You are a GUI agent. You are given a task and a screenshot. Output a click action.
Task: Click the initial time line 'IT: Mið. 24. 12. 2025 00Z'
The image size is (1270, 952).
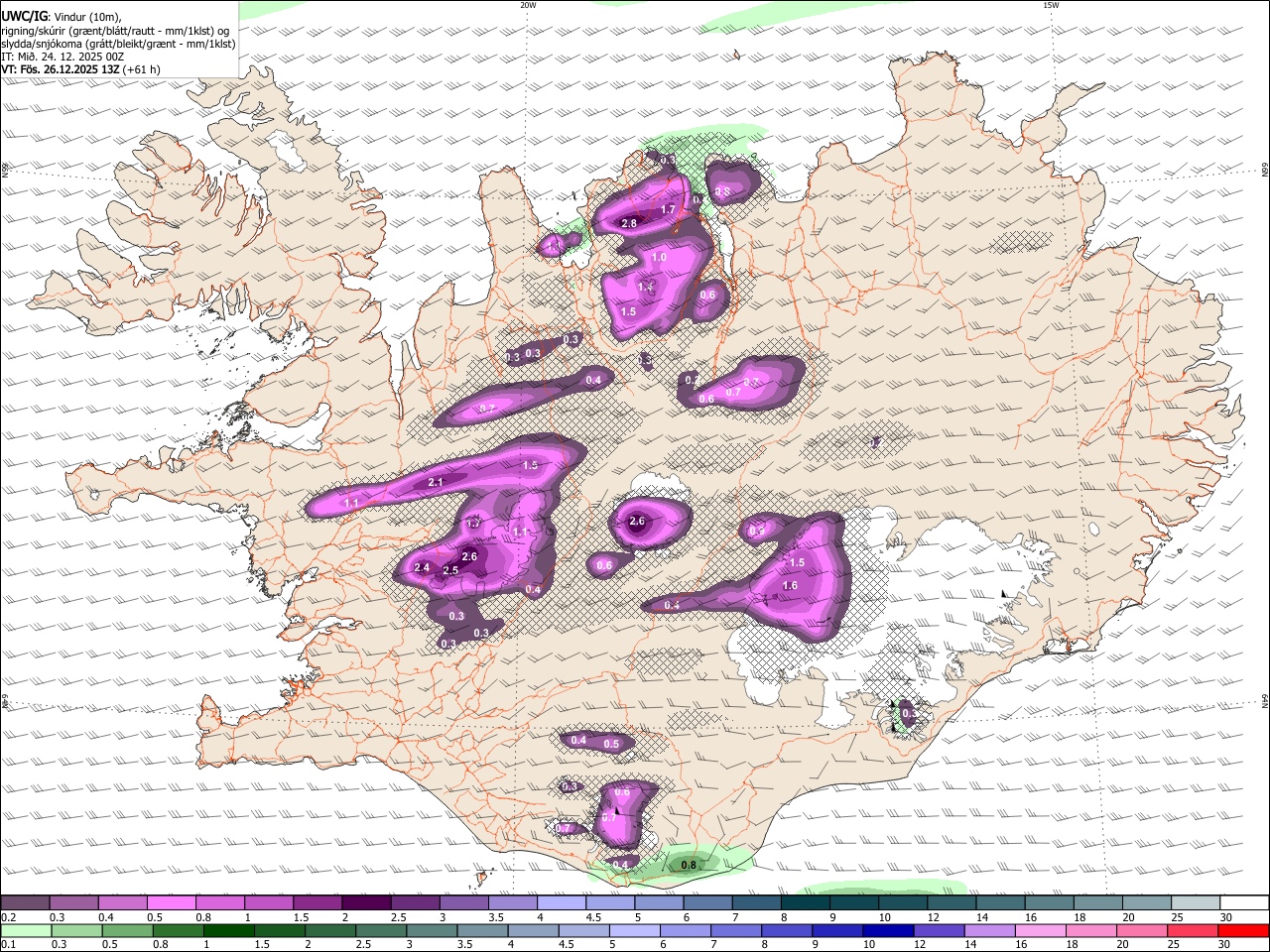click(63, 57)
